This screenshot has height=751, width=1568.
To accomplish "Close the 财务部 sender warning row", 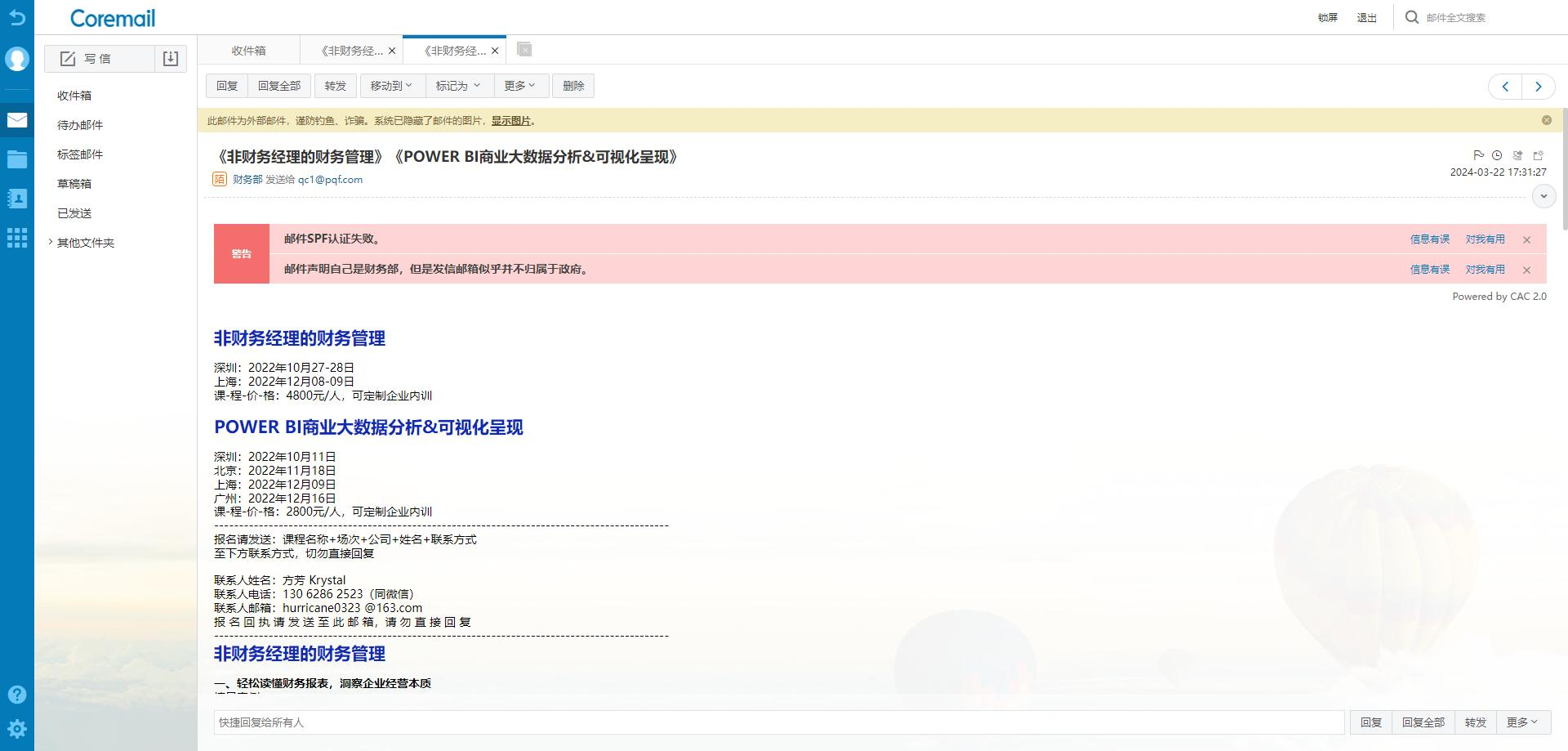I will [1526, 270].
